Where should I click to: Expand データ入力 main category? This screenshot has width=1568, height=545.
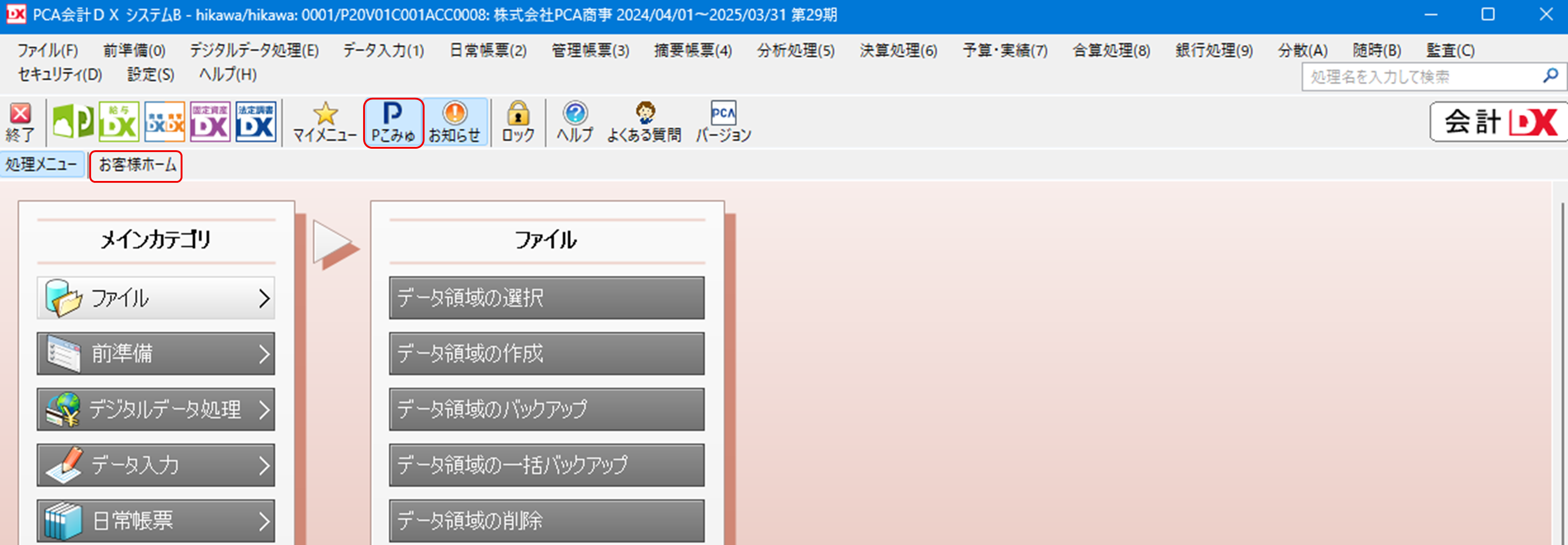click(x=156, y=465)
